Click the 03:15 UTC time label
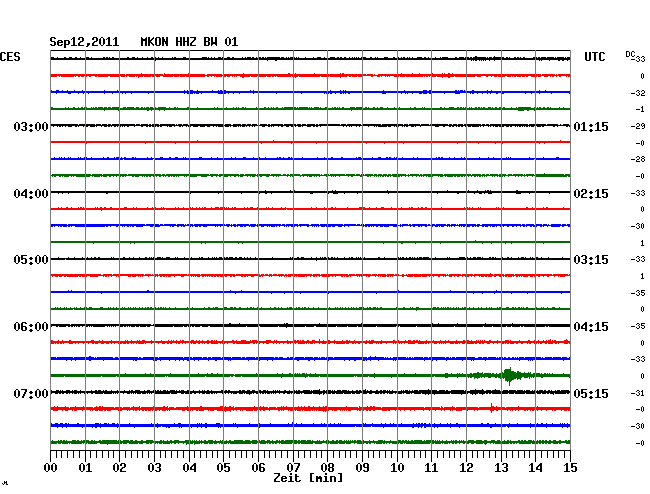The width and height of the screenshot is (650, 494). point(591,260)
